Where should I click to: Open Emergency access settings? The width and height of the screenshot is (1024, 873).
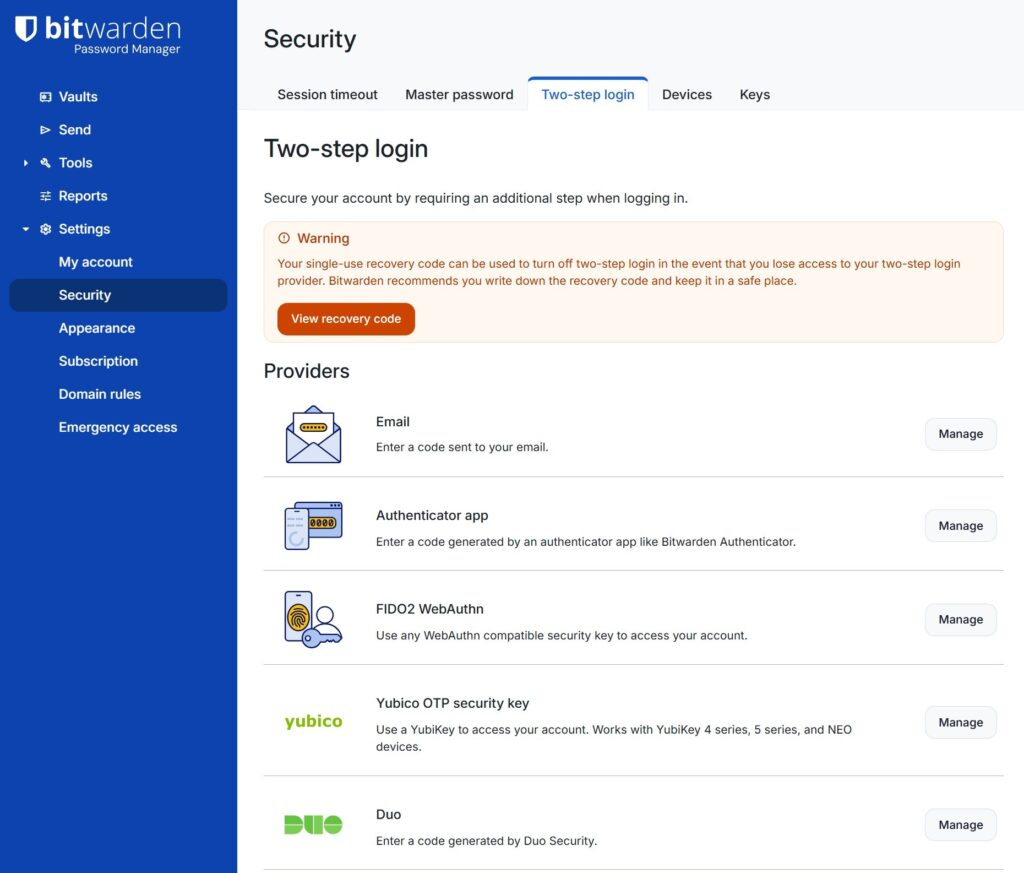(118, 427)
